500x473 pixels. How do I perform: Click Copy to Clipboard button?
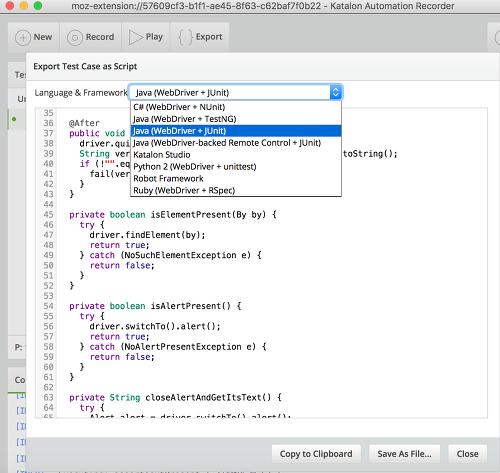pyautogui.click(x=316, y=454)
